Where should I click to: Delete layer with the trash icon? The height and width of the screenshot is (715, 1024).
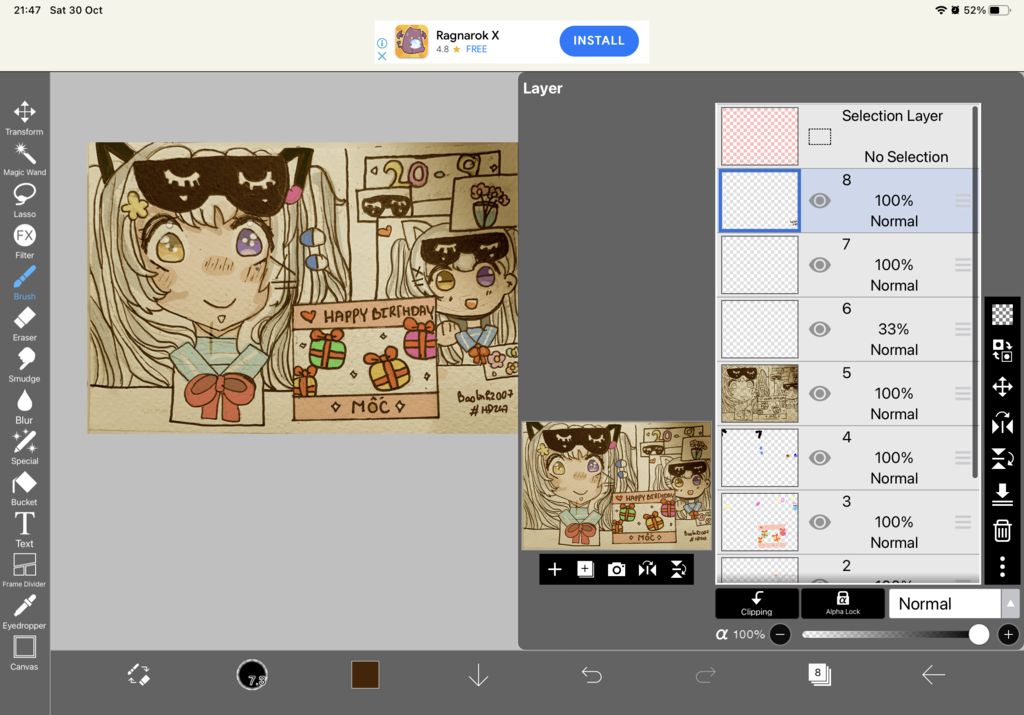coord(1002,530)
